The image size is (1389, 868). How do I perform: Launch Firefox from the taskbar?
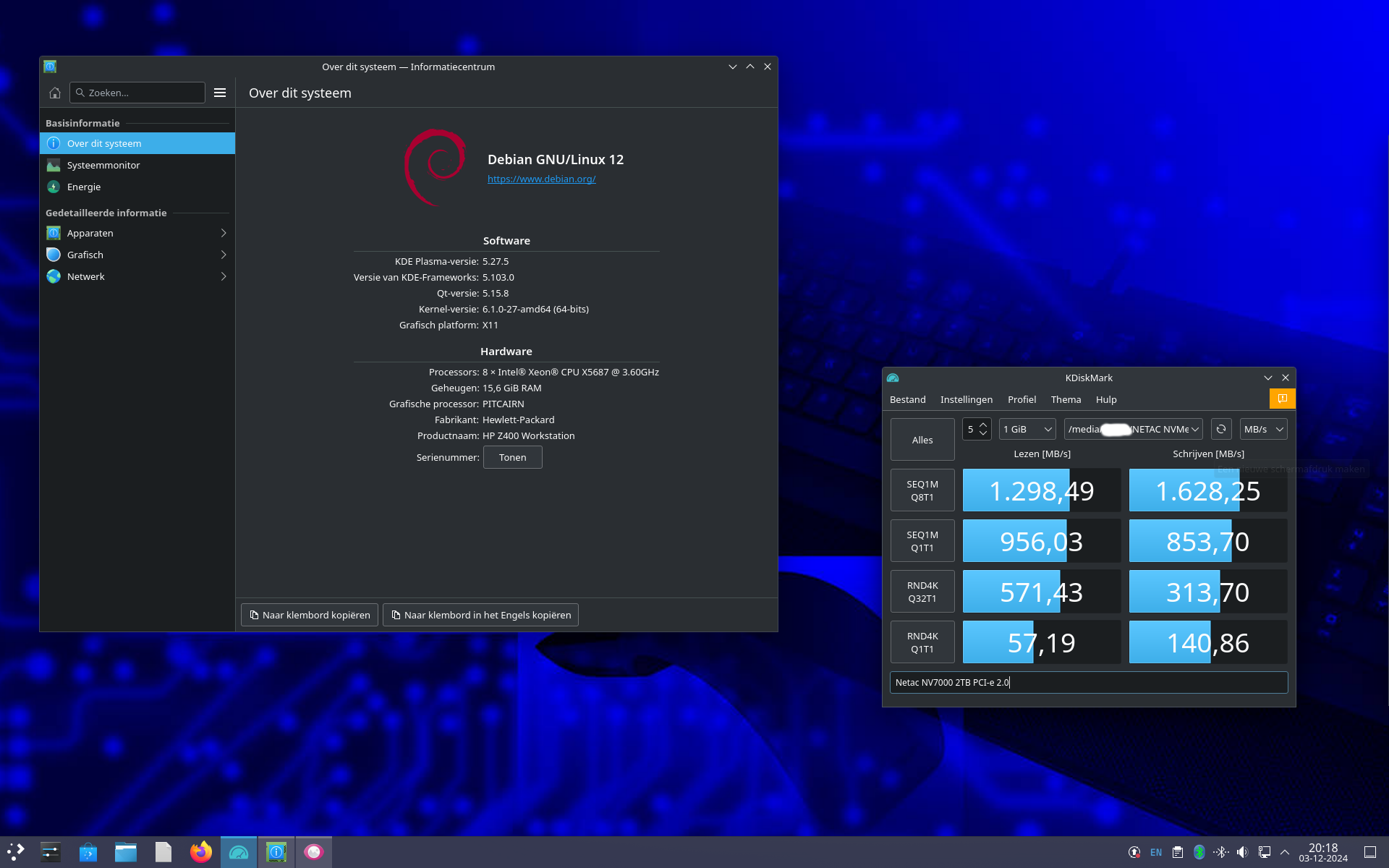(x=201, y=852)
